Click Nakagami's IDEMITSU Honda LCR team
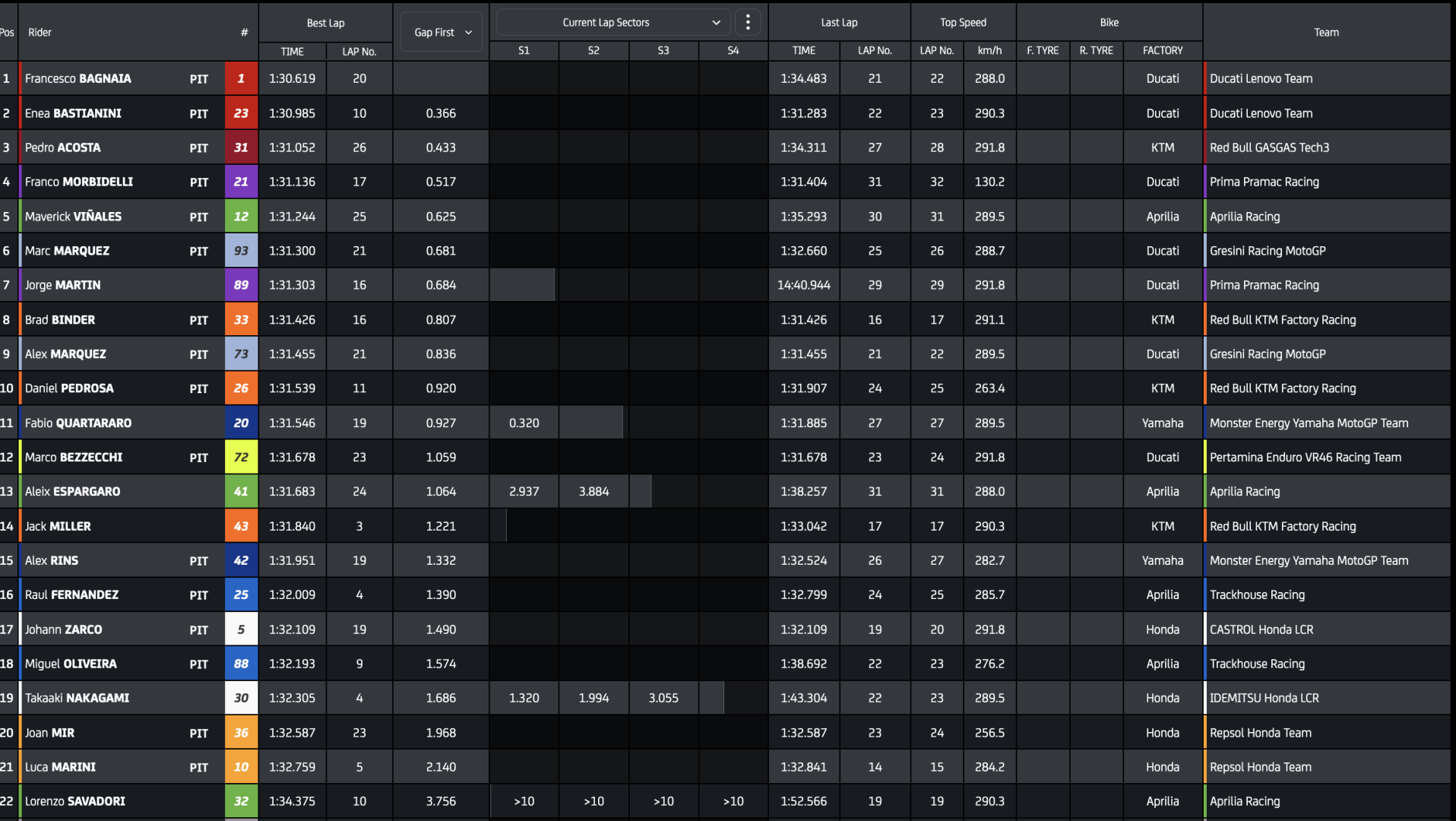The height and width of the screenshot is (821, 1456). 1264,698
